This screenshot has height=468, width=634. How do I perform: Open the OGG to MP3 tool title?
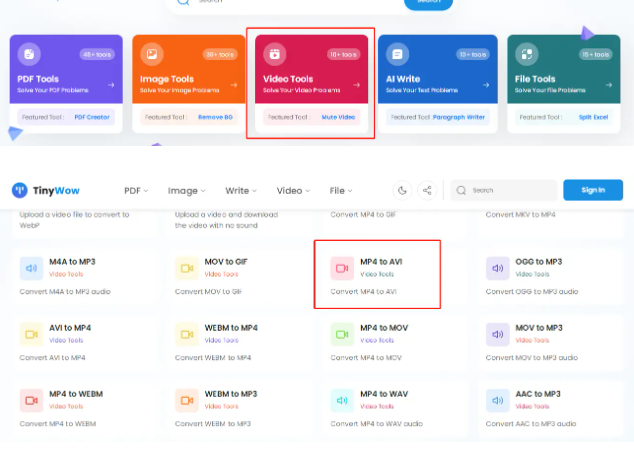pyautogui.click(x=539, y=262)
